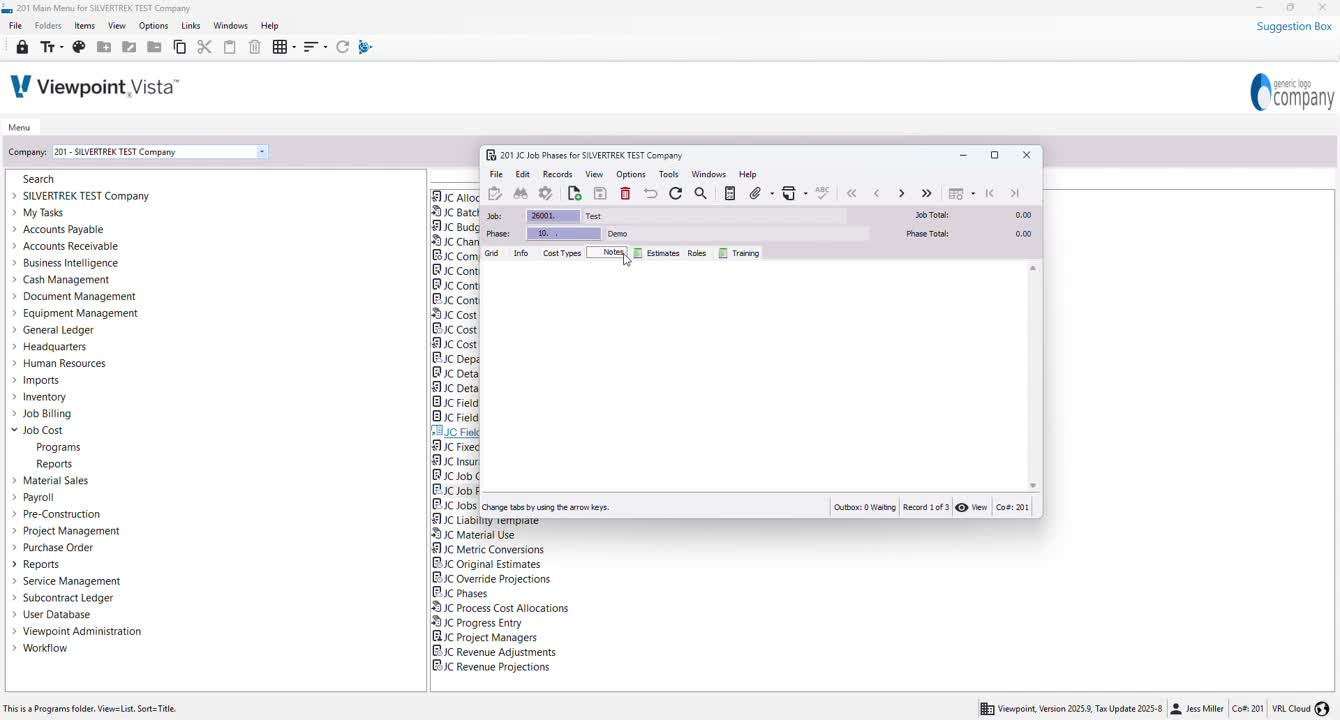
Task: Click the Tt text size icon
Action: (x=48, y=47)
